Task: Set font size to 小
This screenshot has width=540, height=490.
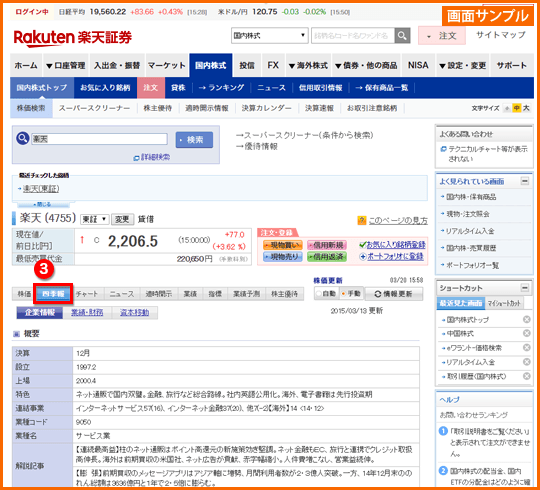Action: [507, 108]
